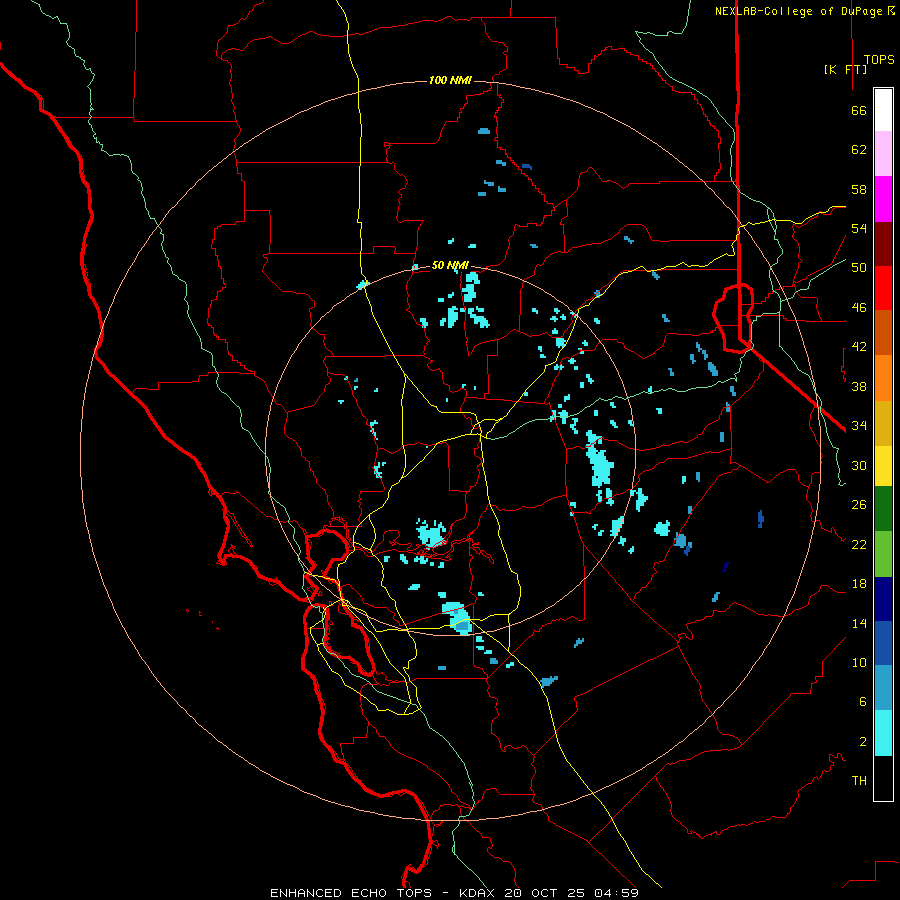Image resolution: width=900 pixels, height=900 pixels.
Task: Click the '04:59' timestamp text
Action: coord(616,893)
